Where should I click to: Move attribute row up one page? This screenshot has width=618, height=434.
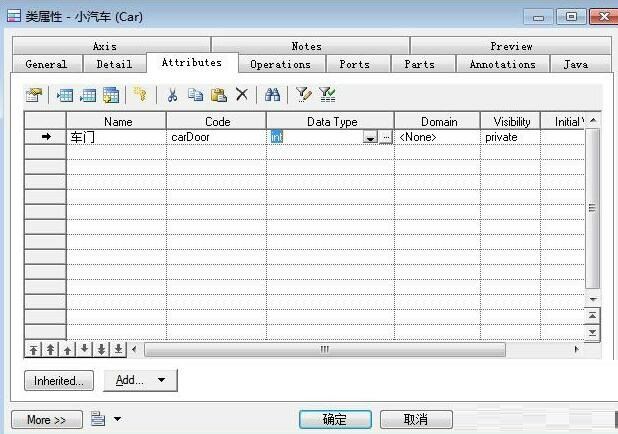tap(50, 349)
